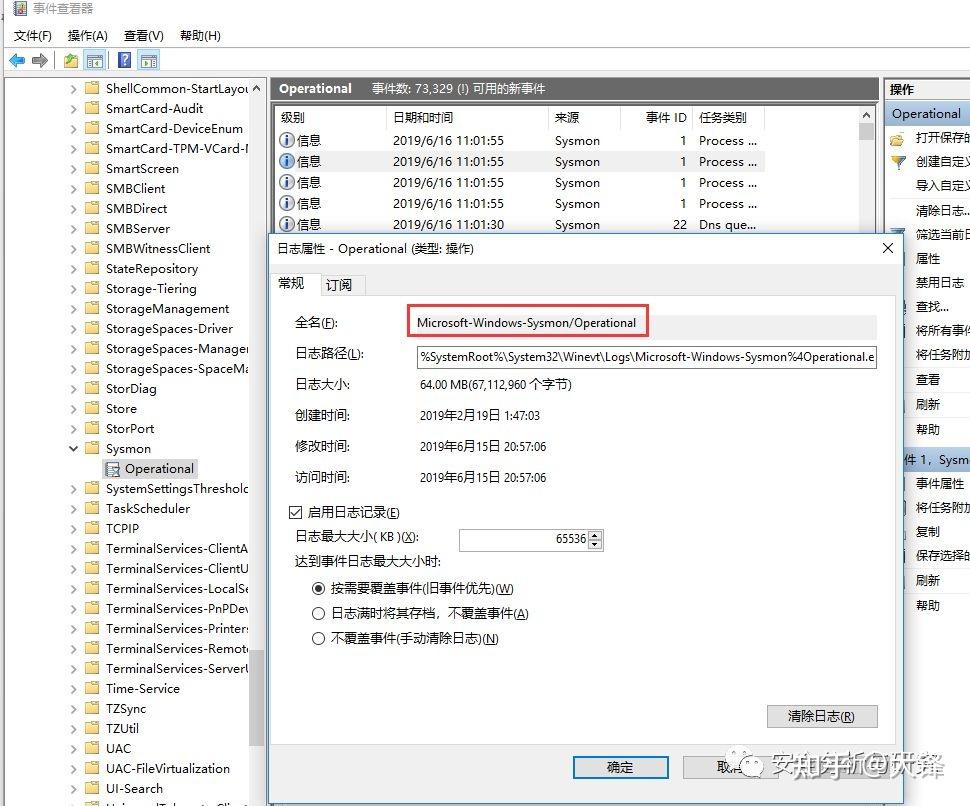Click 清除日志... in the actions pane

coord(942,210)
